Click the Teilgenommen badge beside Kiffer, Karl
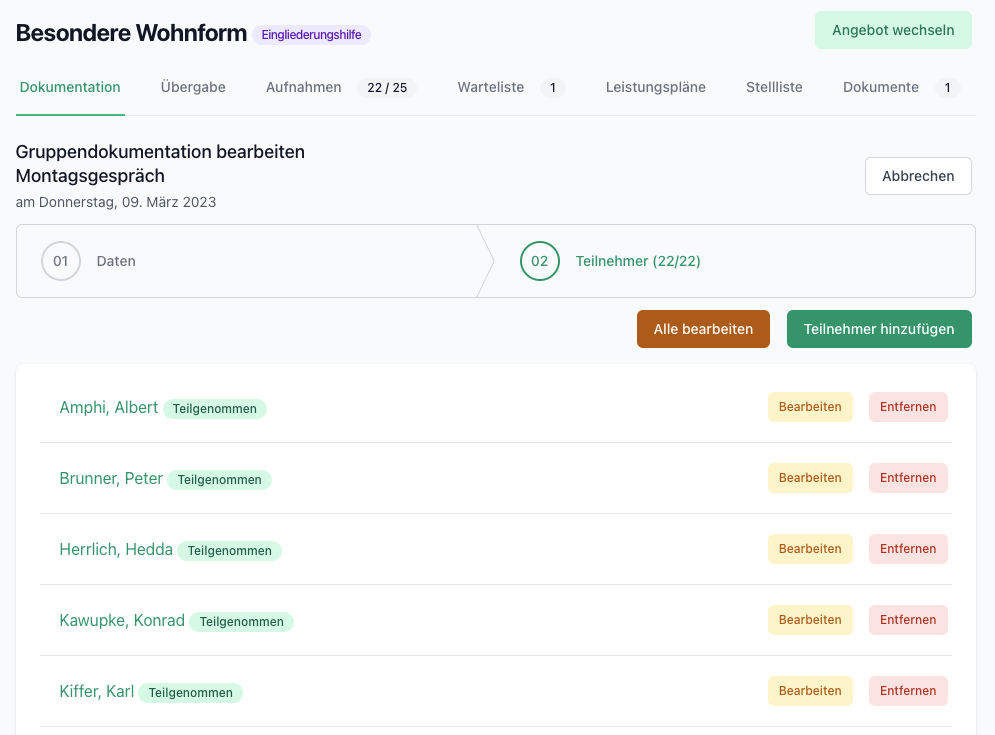This screenshot has height=735, width=995. tap(190, 693)
